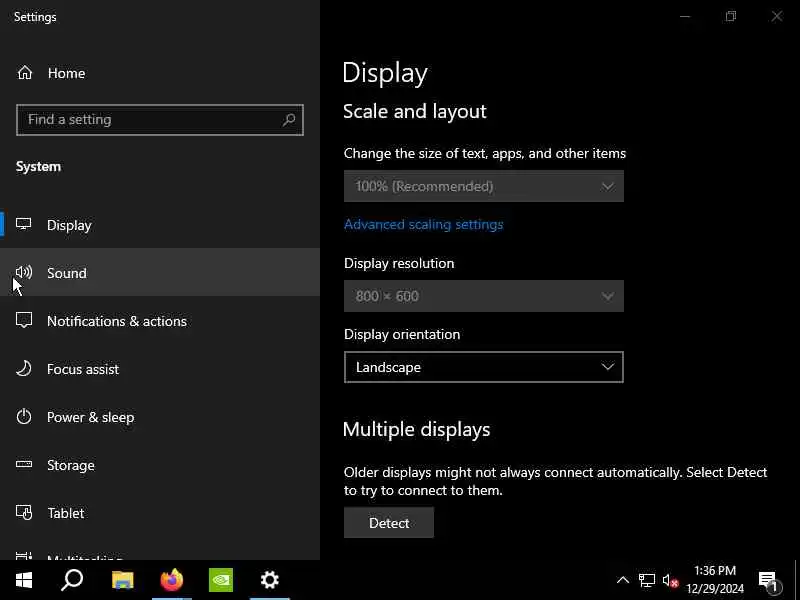The height and width of the screenshot is (600, 800).
Task: Click the Scale and layout heading
Action: pyautogui.click(x=415, y=111)
